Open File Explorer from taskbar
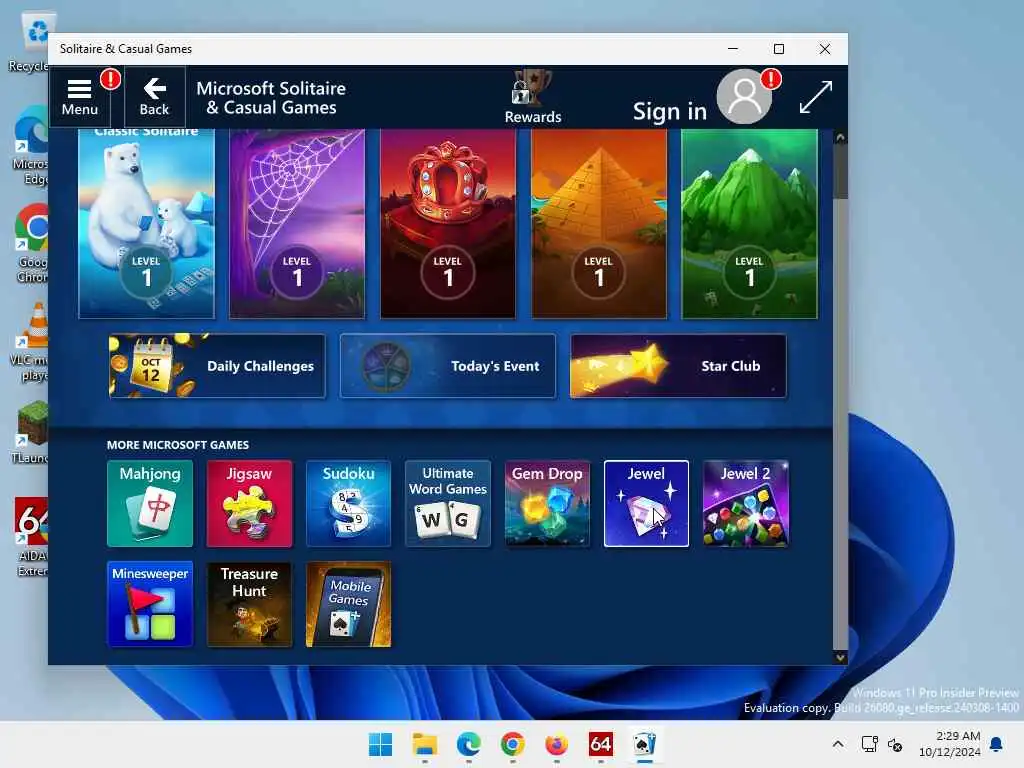The width and height of the screenshot is (1024, 768). [x=424, y=744]
